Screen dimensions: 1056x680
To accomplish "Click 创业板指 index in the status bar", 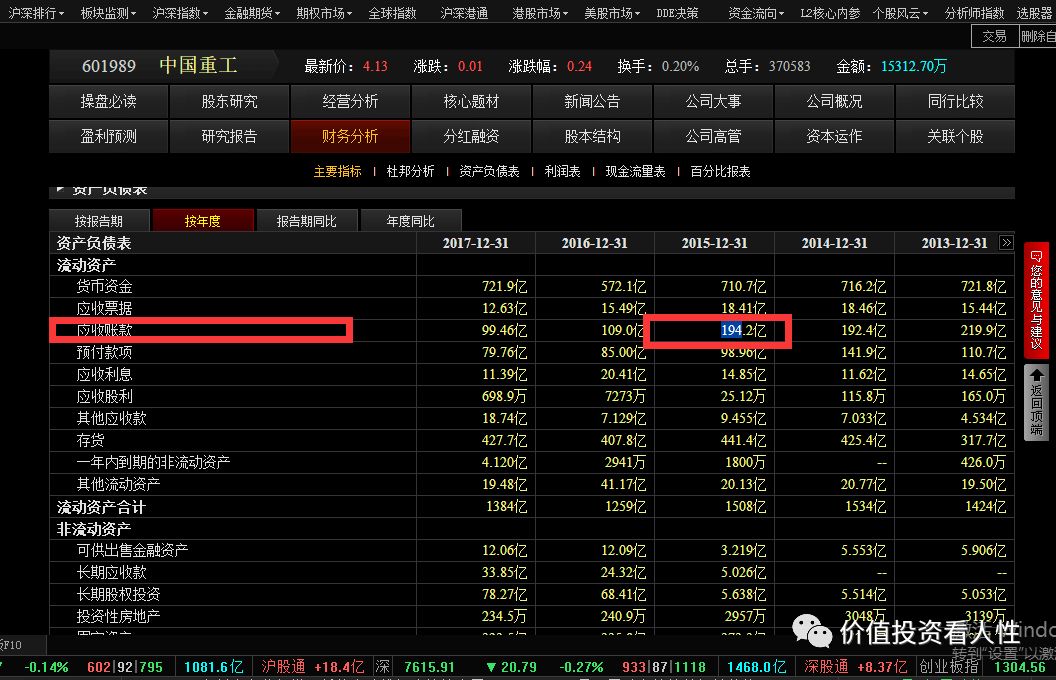I will (948, 665).
